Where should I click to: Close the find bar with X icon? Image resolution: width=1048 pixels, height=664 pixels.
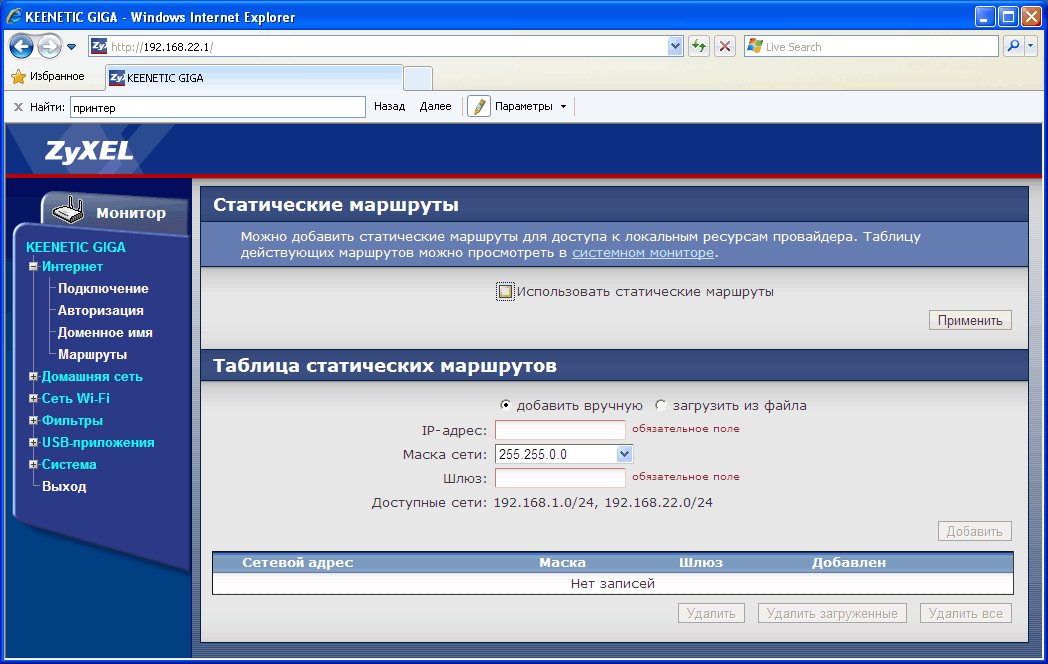(x=18, y=107)
